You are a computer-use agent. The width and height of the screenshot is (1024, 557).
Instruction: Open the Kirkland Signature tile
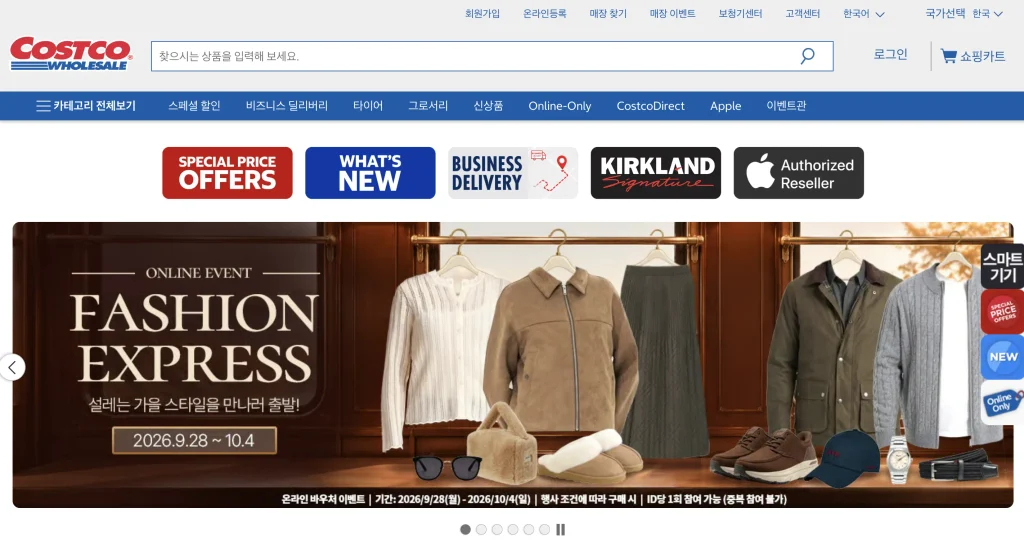click(656, 173)
